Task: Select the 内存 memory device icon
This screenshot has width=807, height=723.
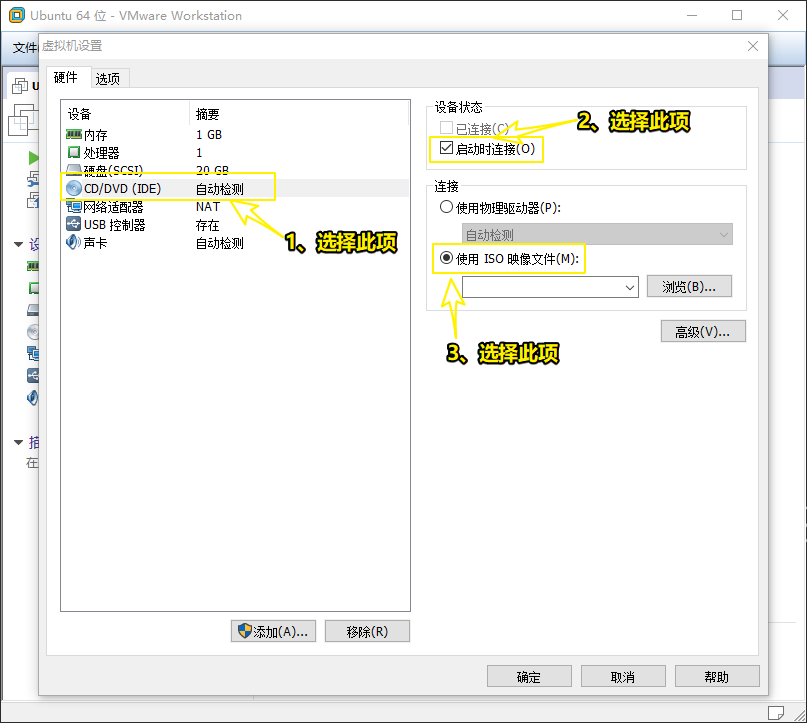Action: pyautogui.click(x=74, y=134)
